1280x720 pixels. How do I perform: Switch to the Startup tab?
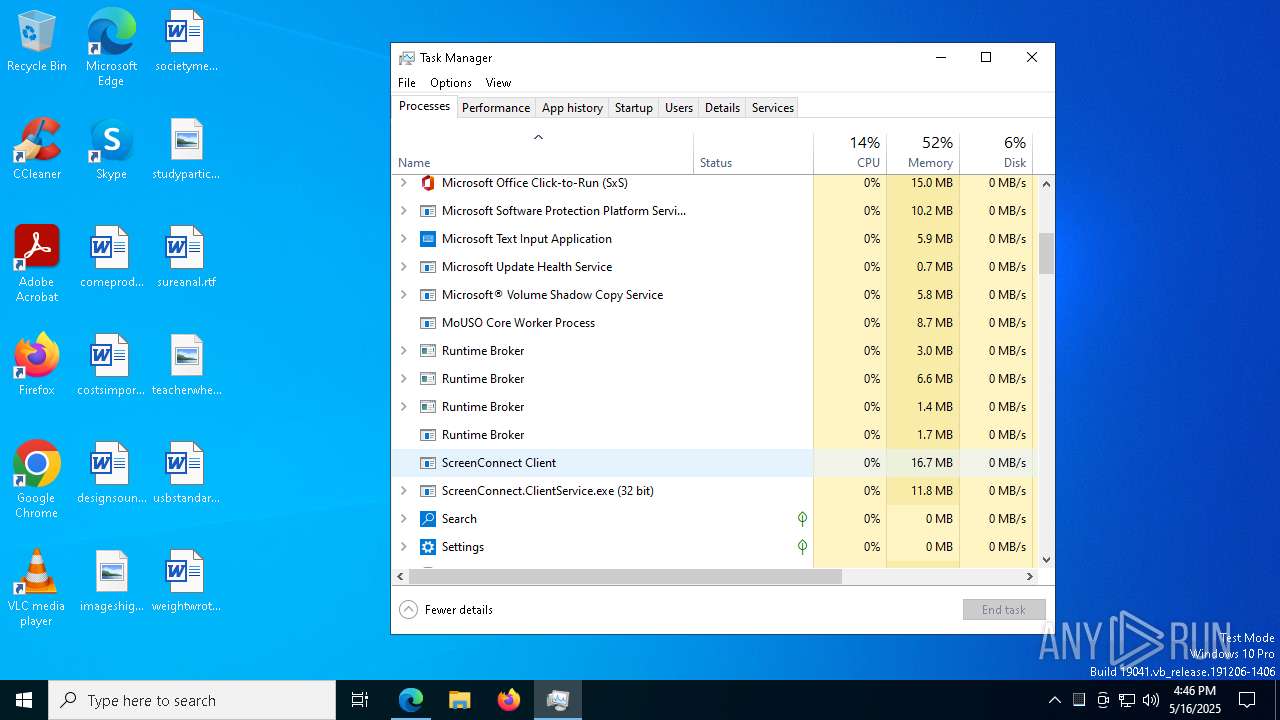(634, 108)
